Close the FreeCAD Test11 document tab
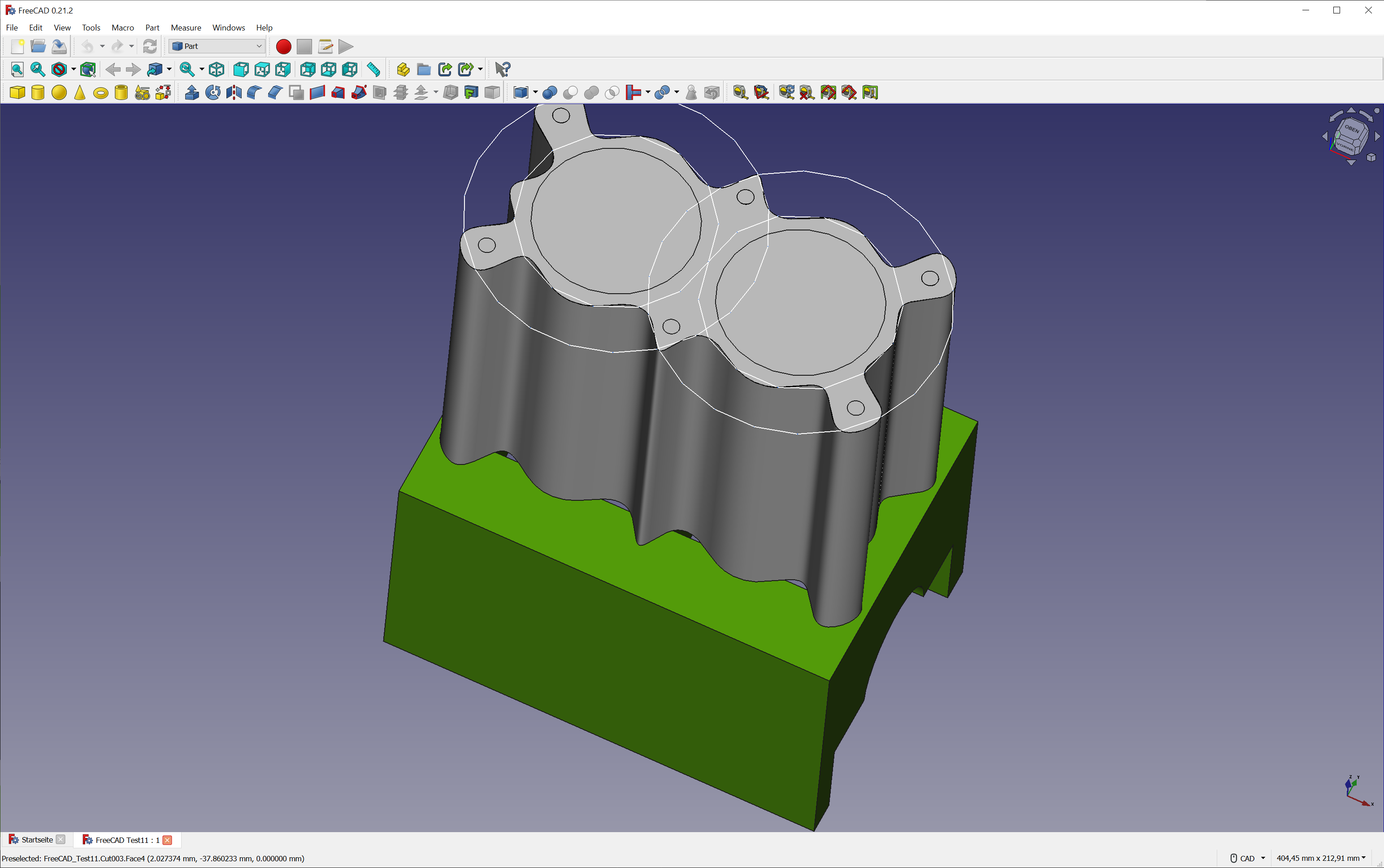This screenshot has width=1384, height=868. 168,840
